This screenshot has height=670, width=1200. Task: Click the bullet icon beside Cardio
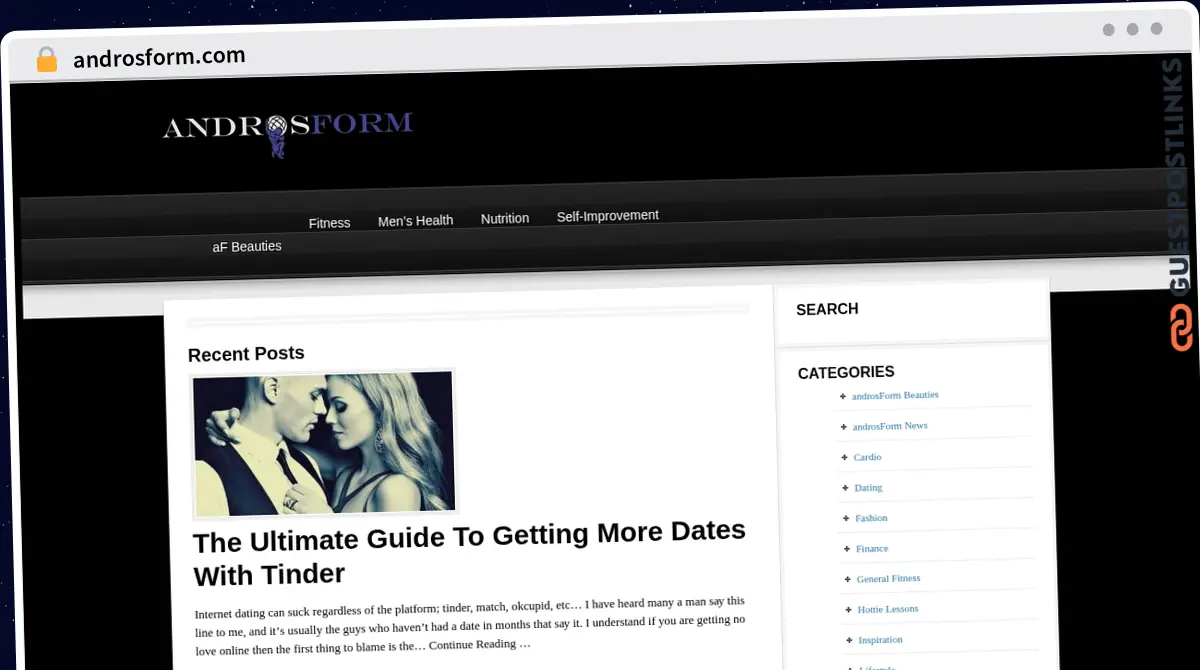pos(844,458)
